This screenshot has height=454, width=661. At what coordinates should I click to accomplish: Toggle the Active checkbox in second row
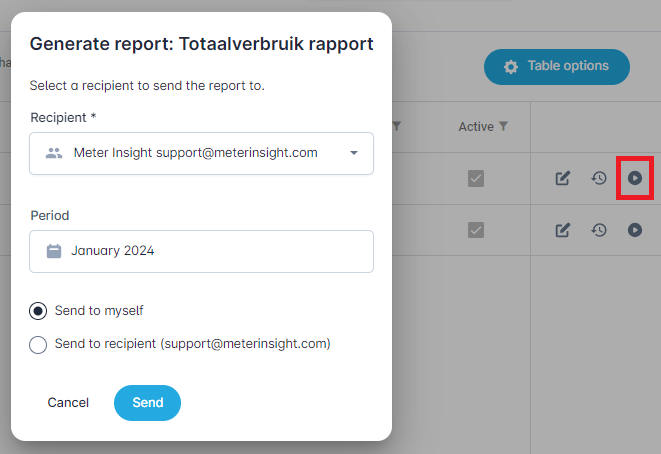[x=476, y=230]
